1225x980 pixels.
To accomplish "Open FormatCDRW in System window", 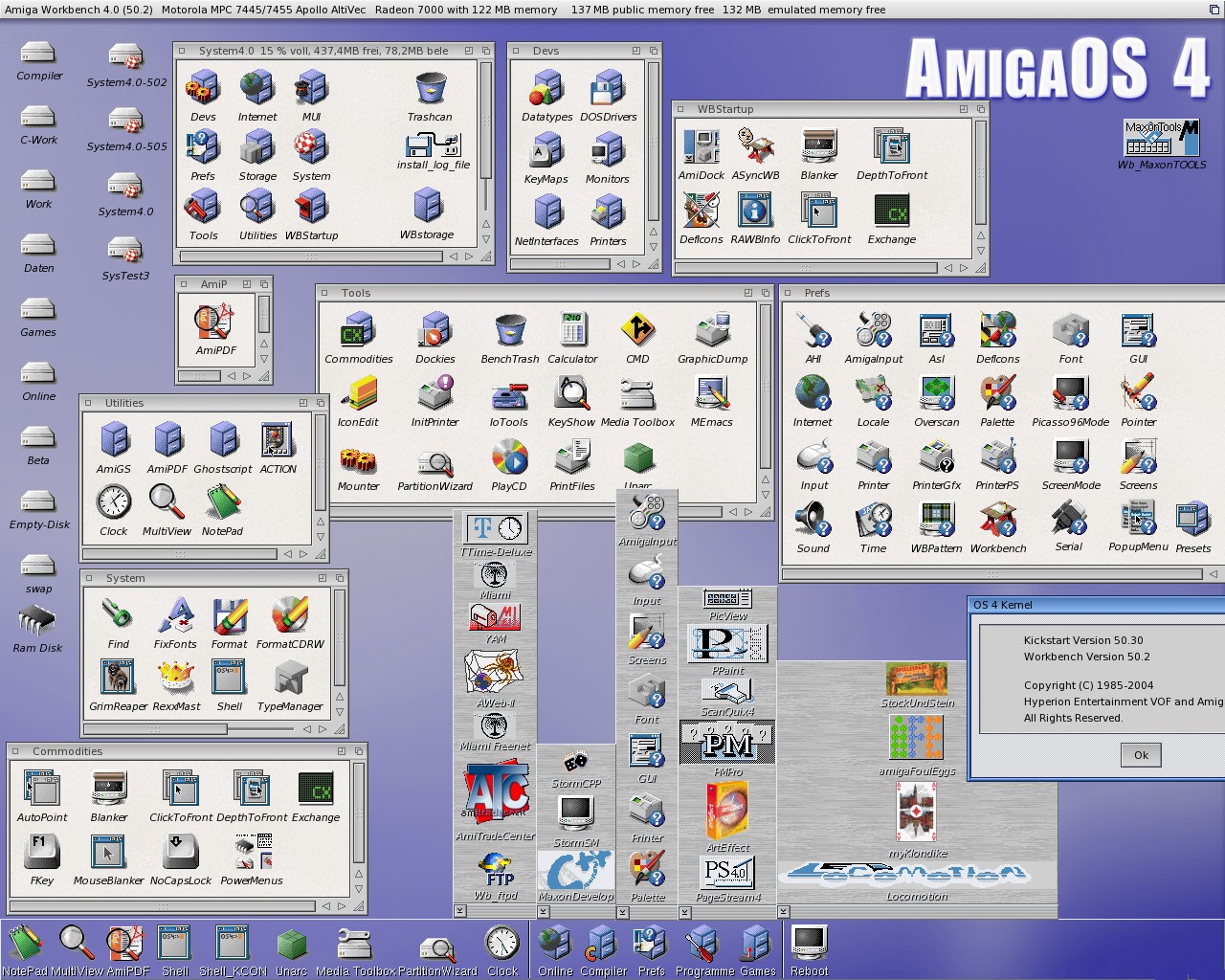I will (x=290, y=616).
